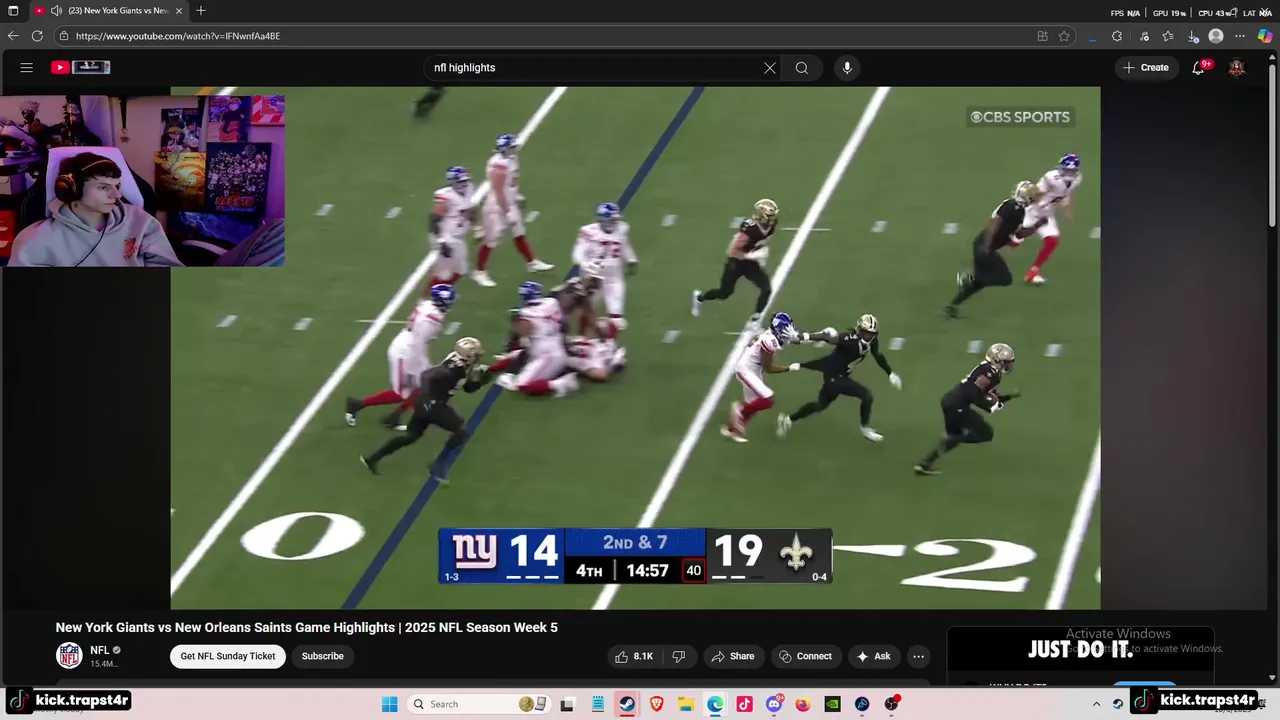Open the YouTube guide hamburger menu
Screen dimensions: 1280x720
[x=27, y=67]
